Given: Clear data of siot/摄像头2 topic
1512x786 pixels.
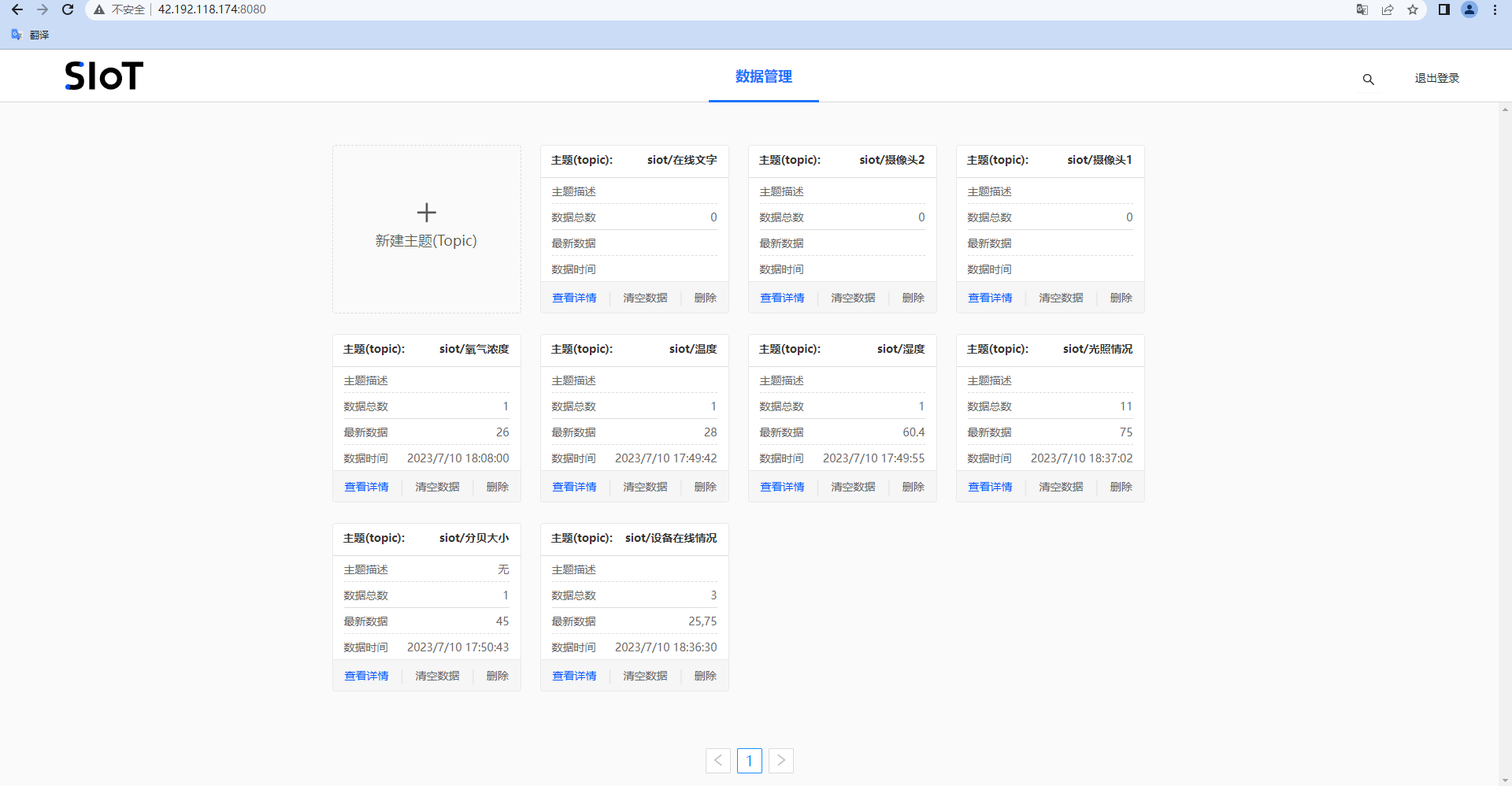Looking at the screenshot, I should (853, 298).
